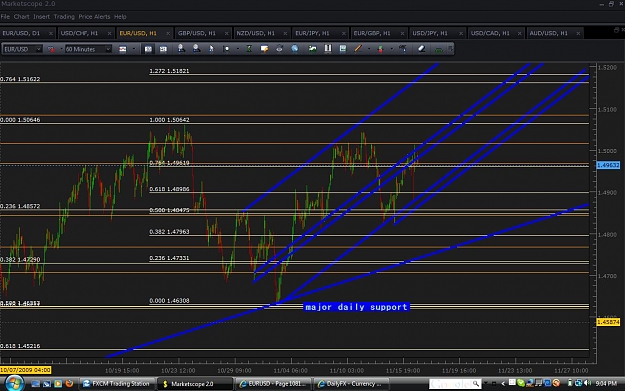Image resolution: width=625 pixels, height=391 pixels.
Task: Close the USD/CHF, H1 tab
Action: [x=109, y=33]
